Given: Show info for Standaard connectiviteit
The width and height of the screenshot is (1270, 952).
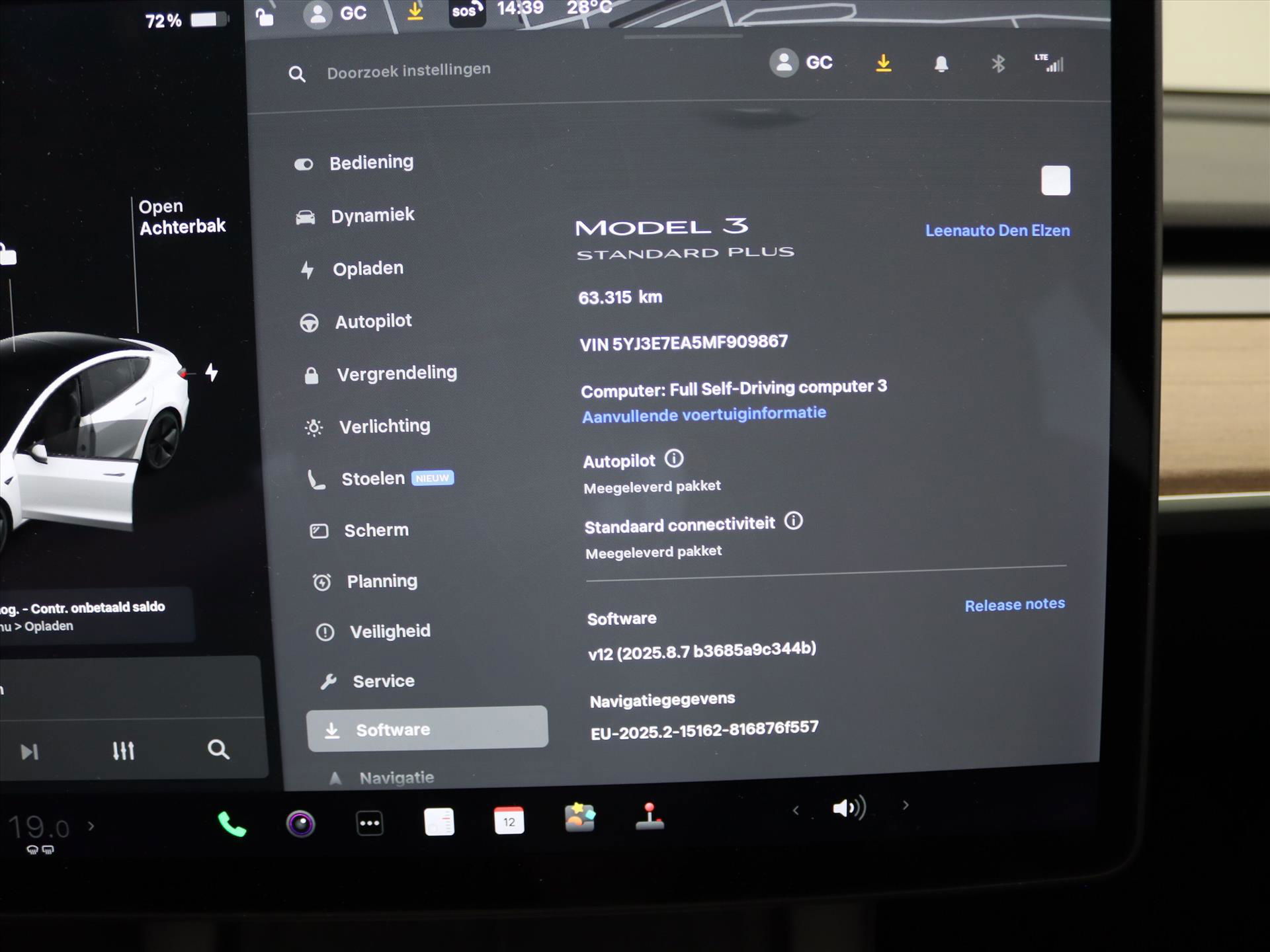Looking at the screenshot, I should tap(794, 521).
